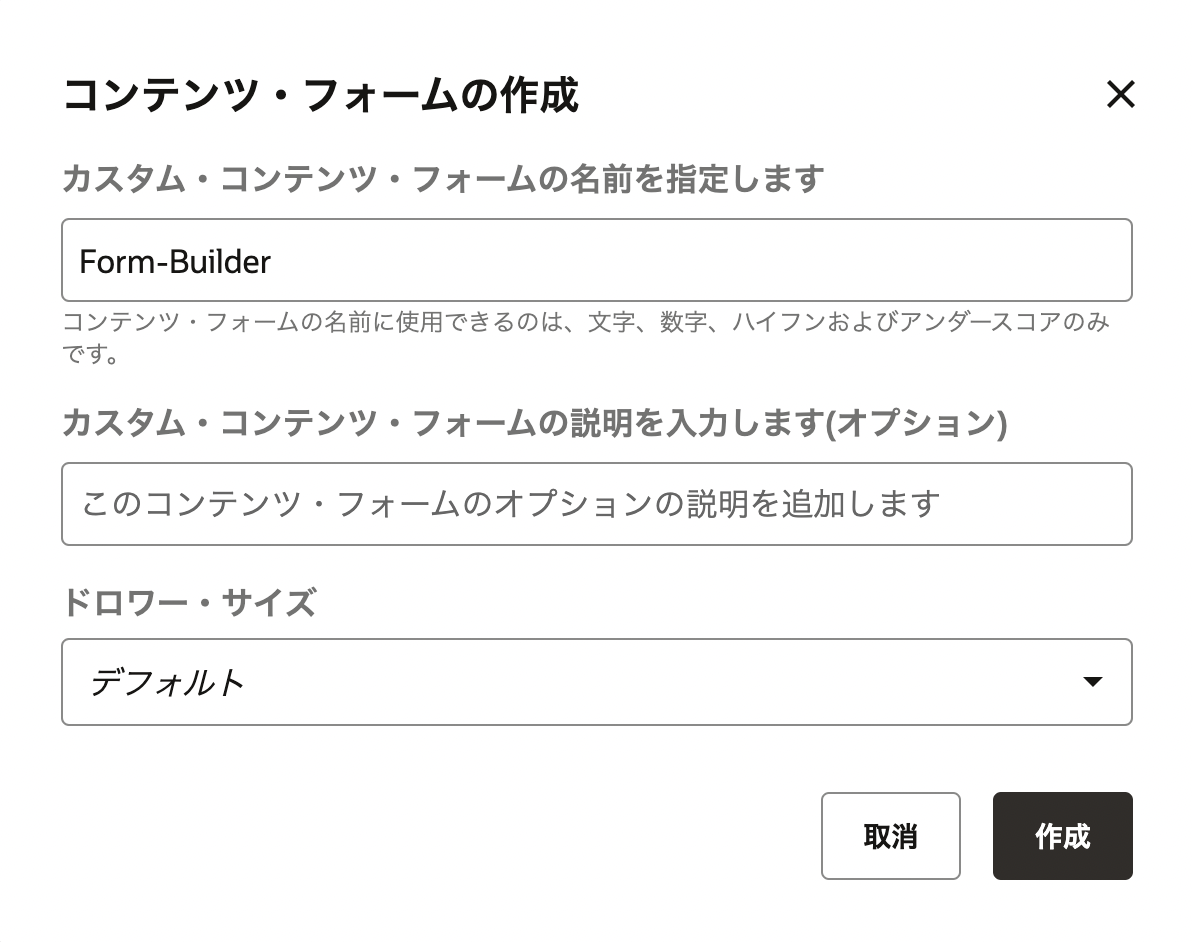This screenshot has width=1192, height=942.
Task: Focus the optional description input field
Action: pyautogui.click(x=596, y=504)
